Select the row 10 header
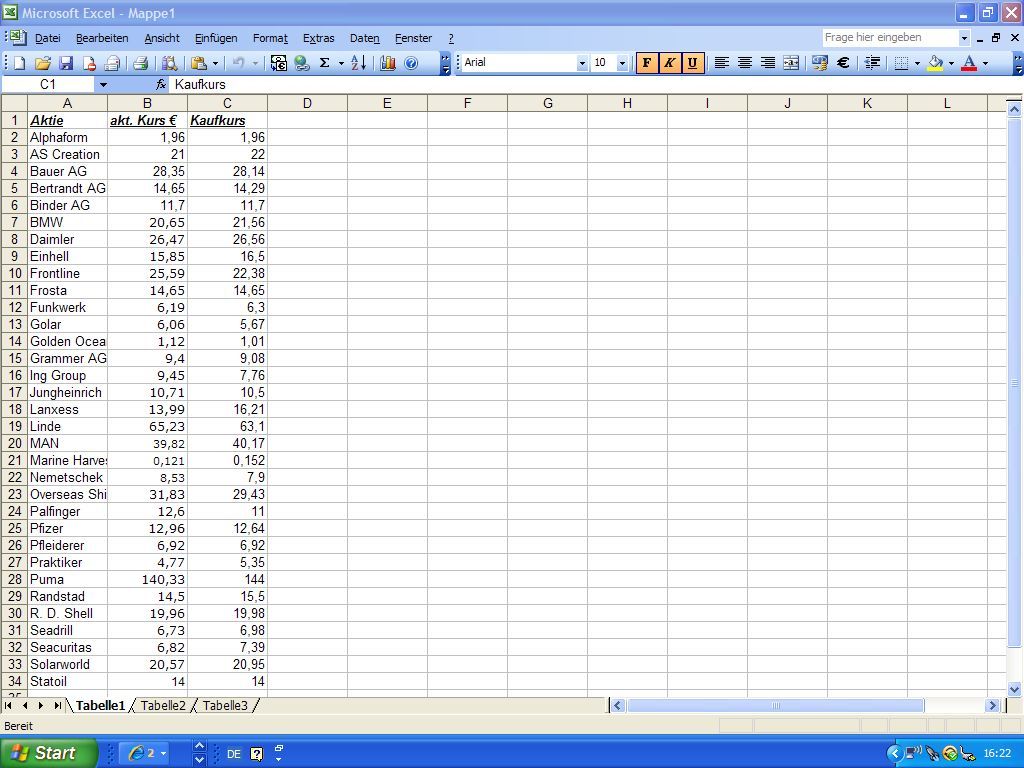1024x768 pixels. click(14, 273)
